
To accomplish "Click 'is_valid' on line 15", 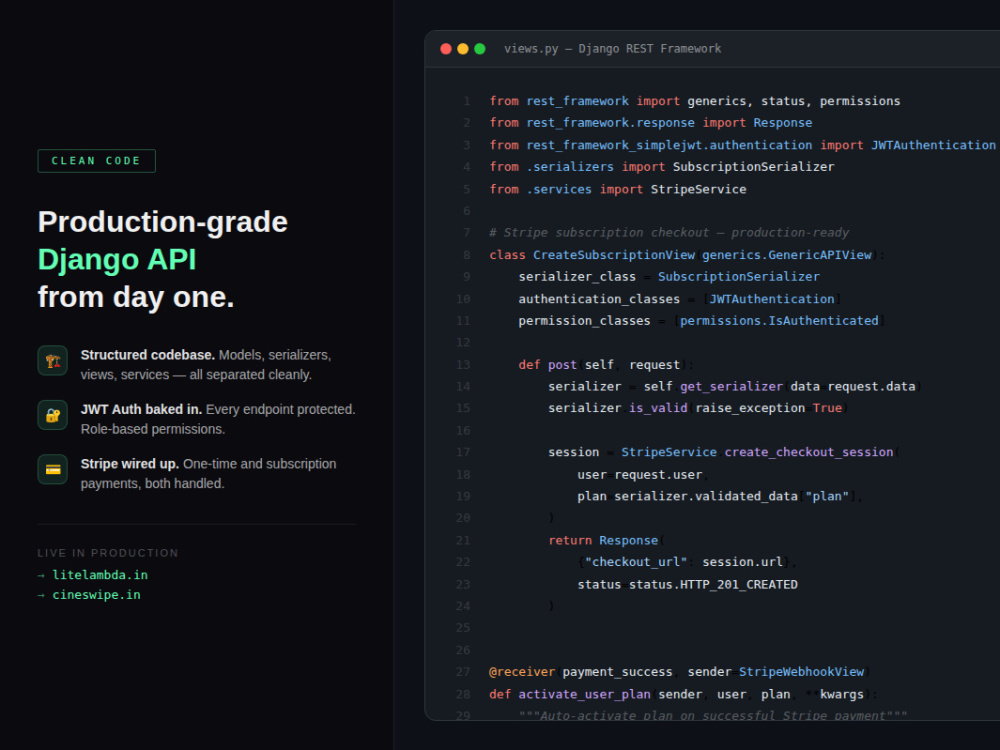I will (x=659, y=408).
